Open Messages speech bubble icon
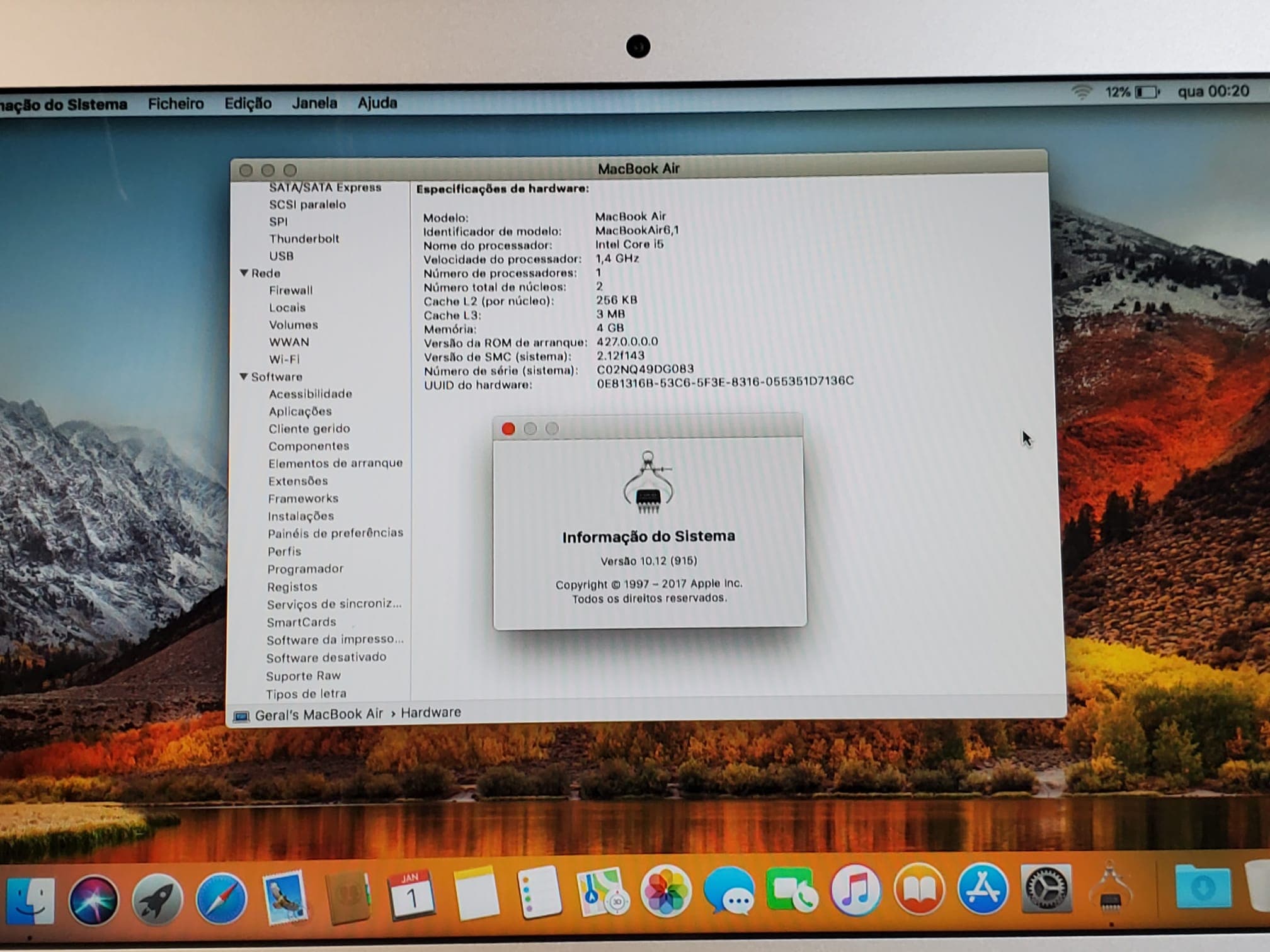 pyautogui.click(x=729, y=890)
